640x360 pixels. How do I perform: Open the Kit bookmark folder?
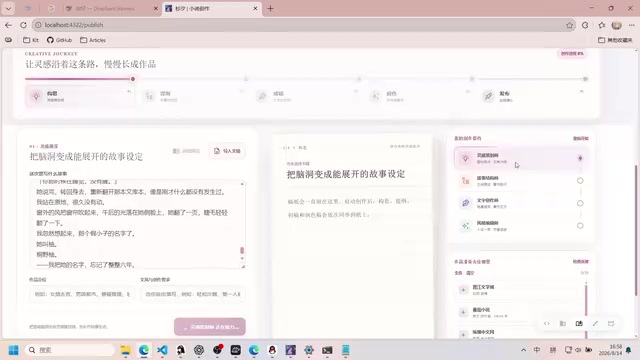[x=31, y=40]
